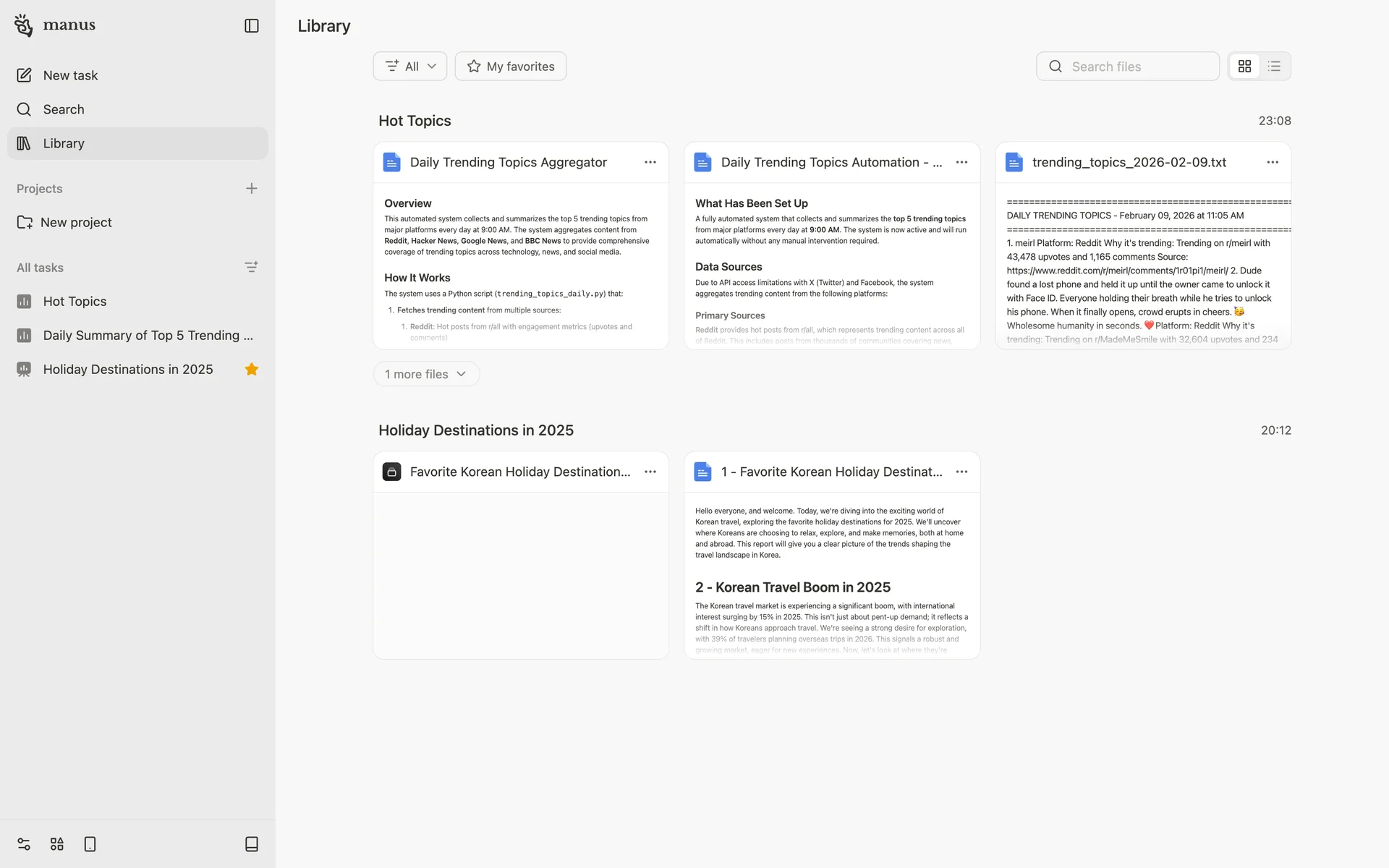
Task: Open the All filter dropdown
Action: pyautogui.click(x=410, y=67)
